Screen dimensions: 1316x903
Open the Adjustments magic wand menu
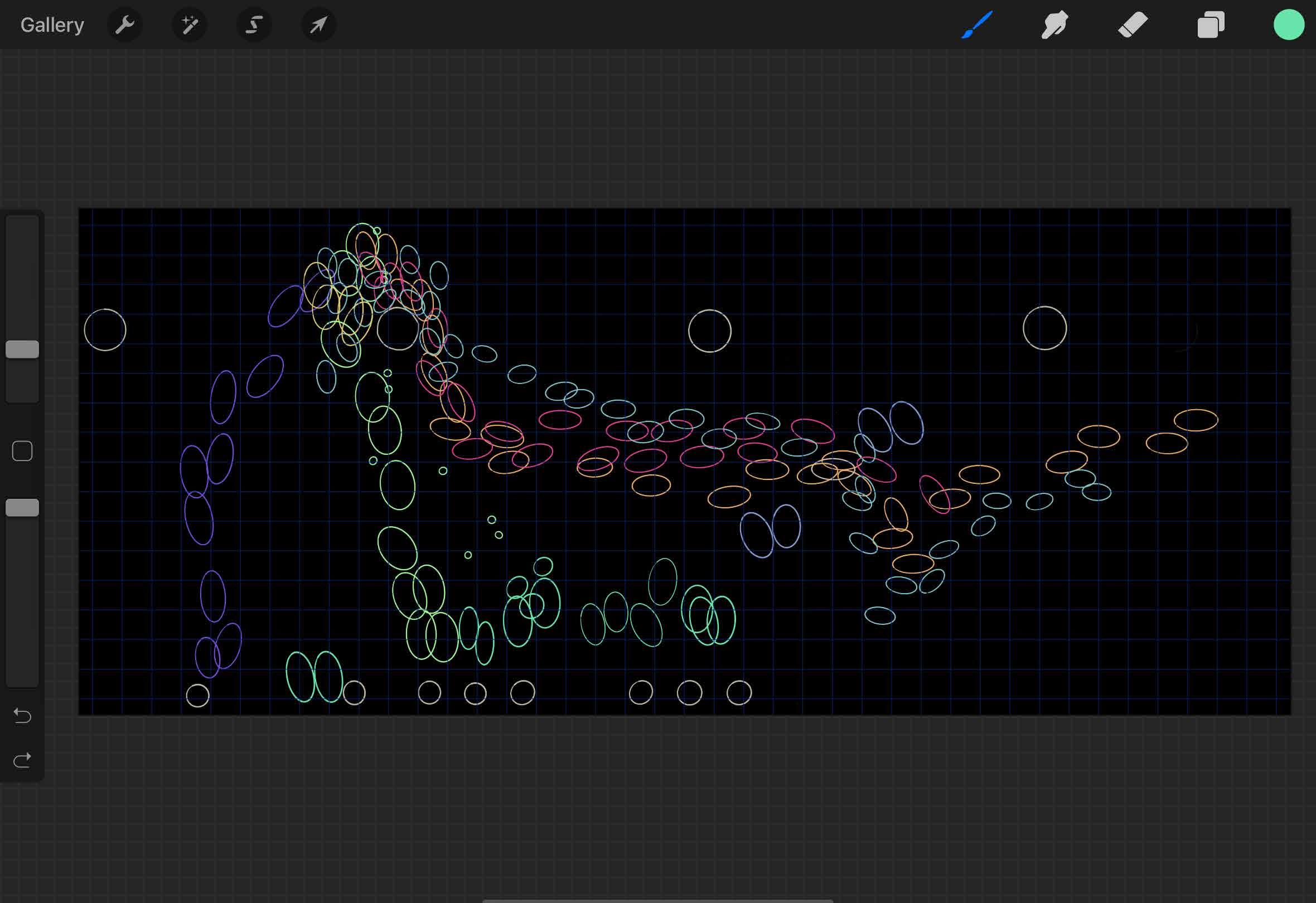pyautogui.click(x=189, y=25)
